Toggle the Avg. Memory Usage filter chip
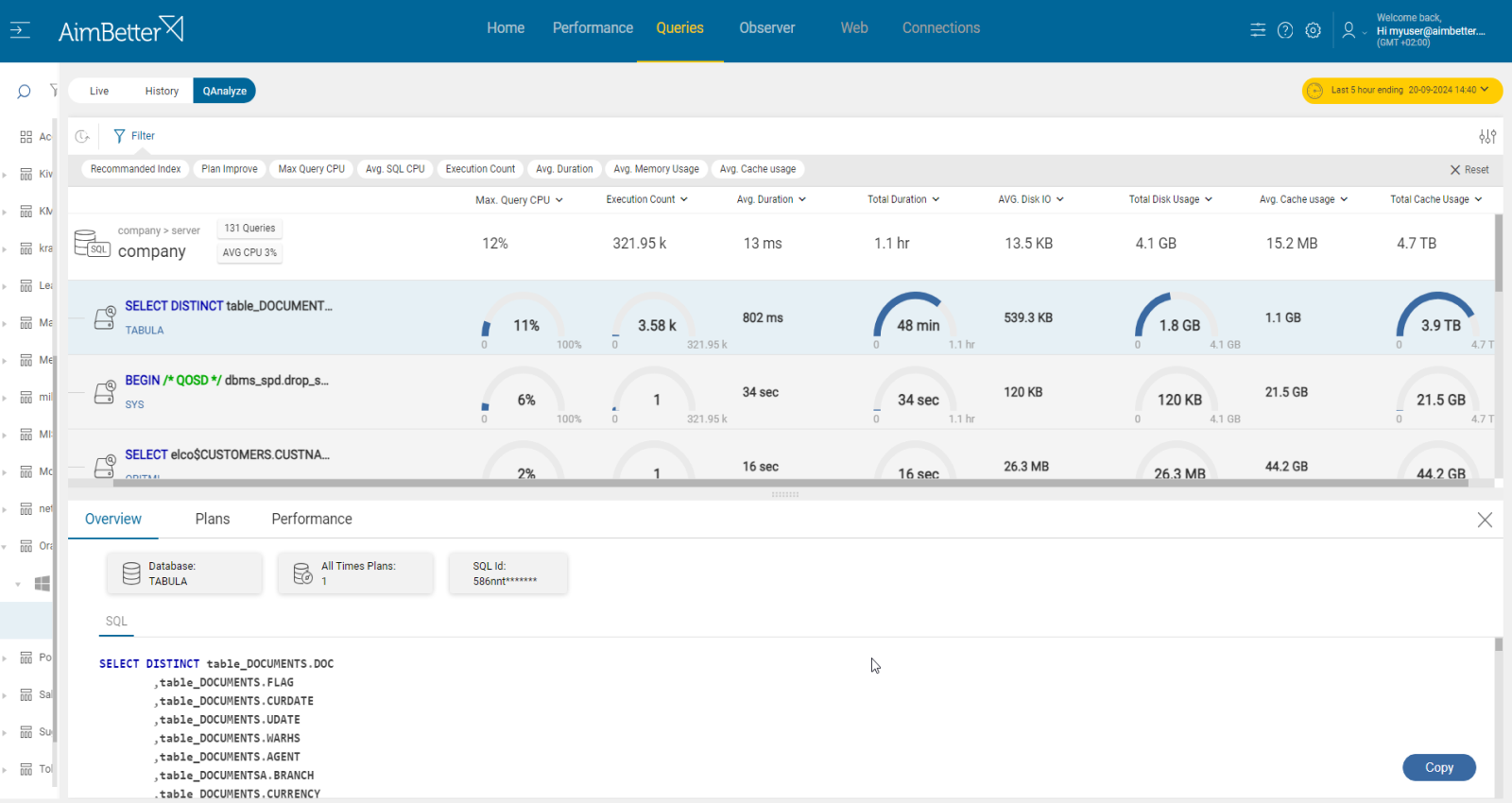This screenshot has height=803, width=1512. (656, 169)
